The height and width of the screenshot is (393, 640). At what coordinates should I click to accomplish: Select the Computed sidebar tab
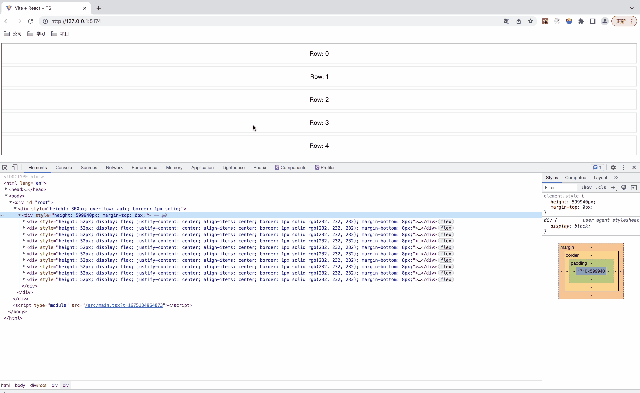click(575, 178)
